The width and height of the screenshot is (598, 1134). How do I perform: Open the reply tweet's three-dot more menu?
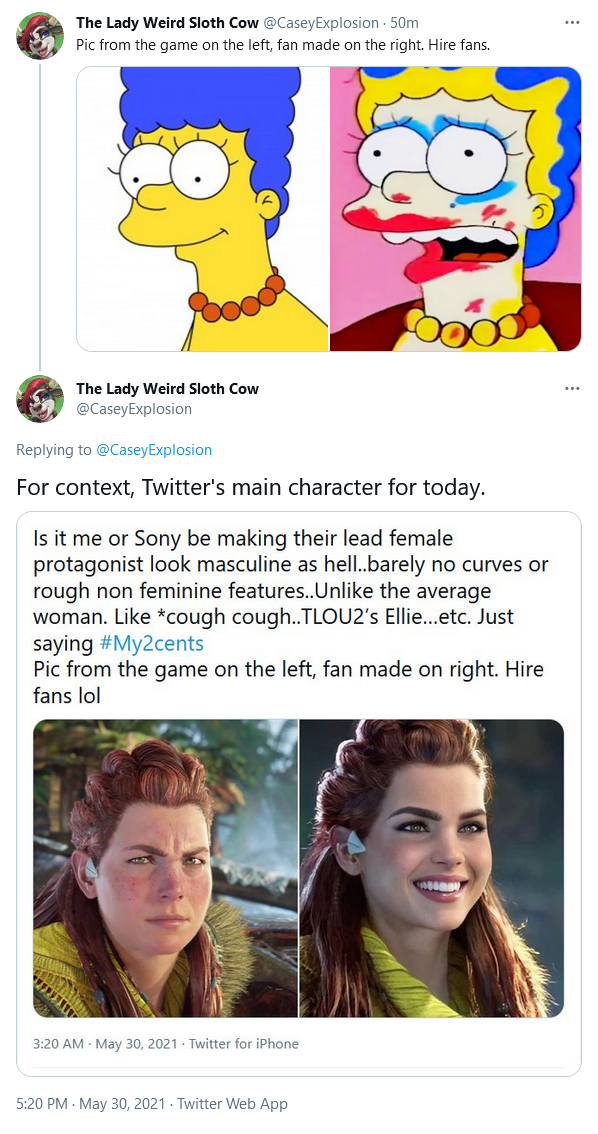coord(572,388)
